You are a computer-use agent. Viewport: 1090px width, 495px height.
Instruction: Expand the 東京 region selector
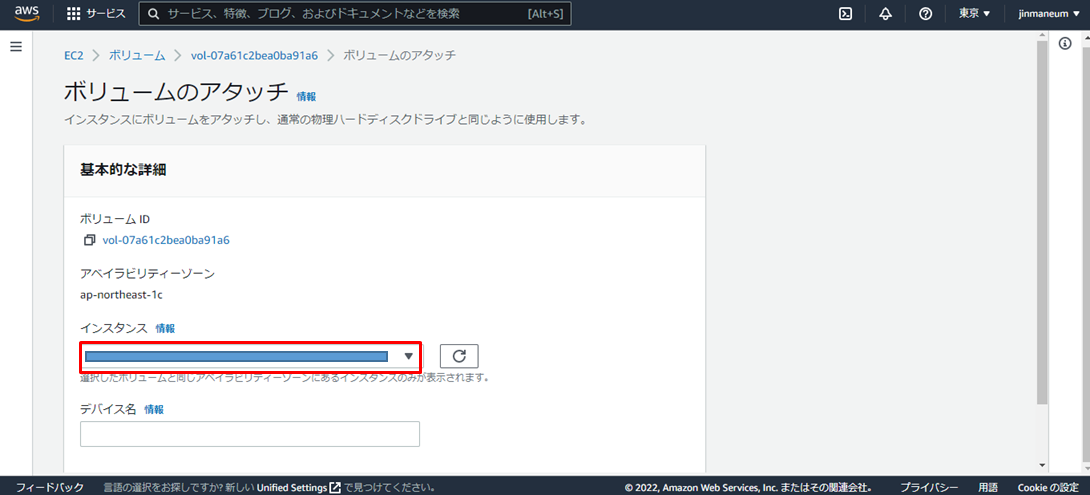975,14
